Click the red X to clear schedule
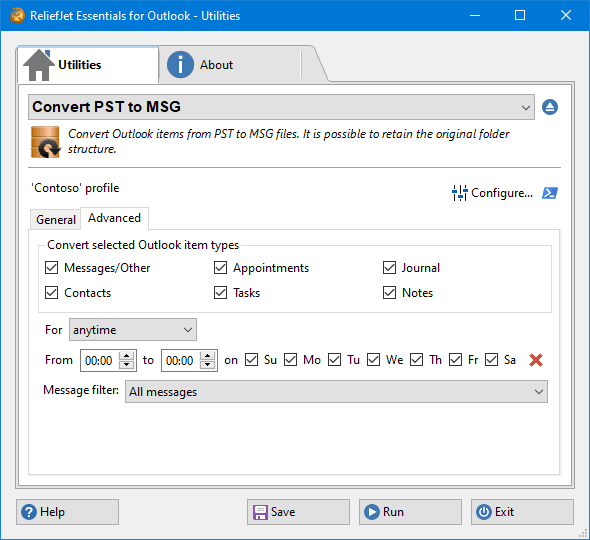This screenshot has height=540, width=590. pos(536,360)
